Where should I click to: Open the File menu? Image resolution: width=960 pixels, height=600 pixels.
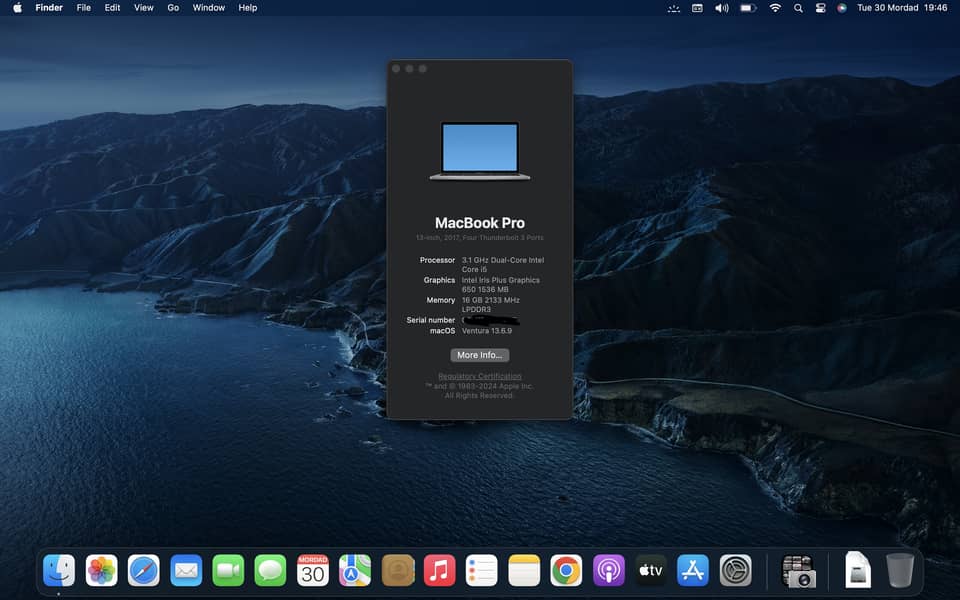[x=84, y=8]
